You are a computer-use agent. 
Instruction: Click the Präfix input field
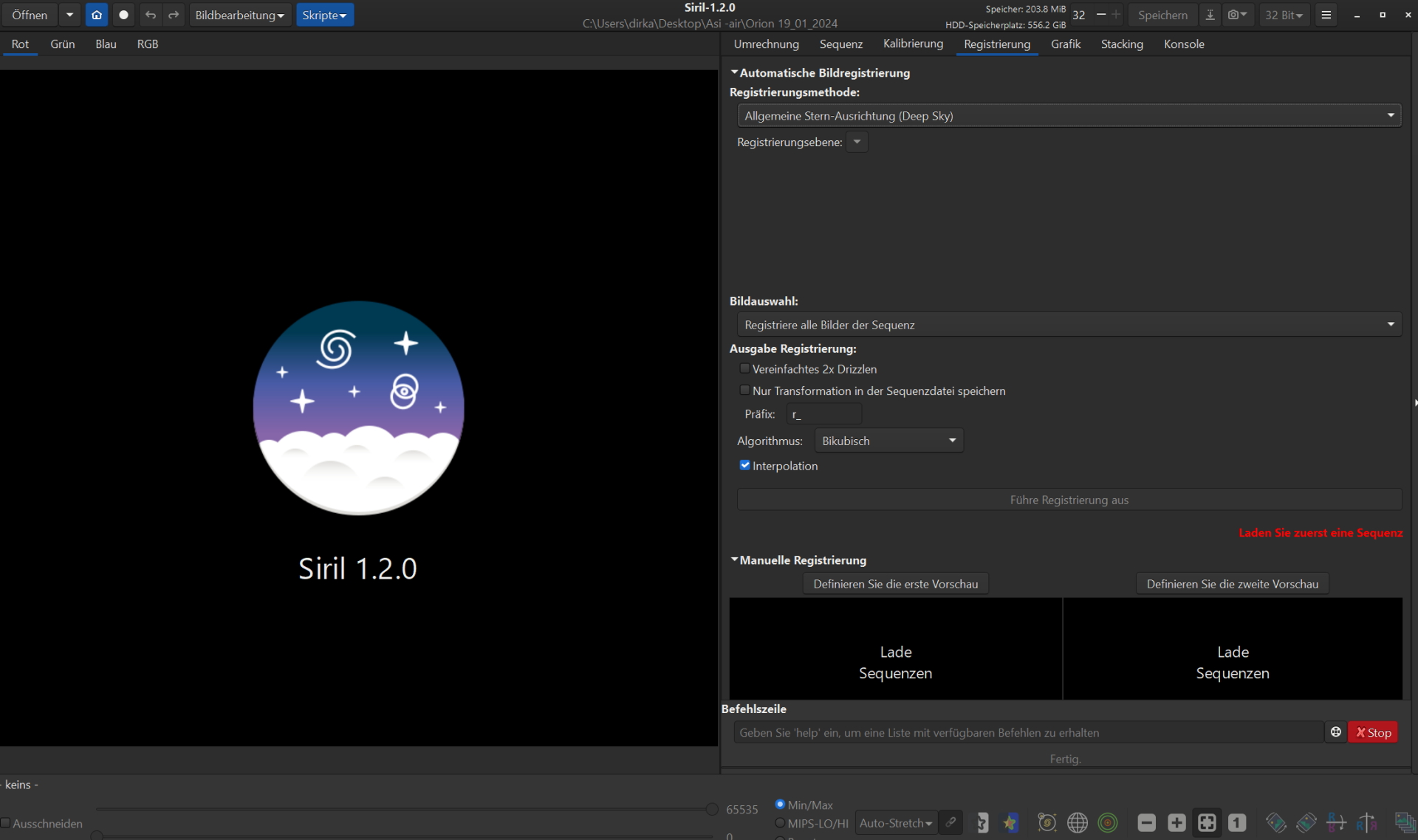[824, 414]
